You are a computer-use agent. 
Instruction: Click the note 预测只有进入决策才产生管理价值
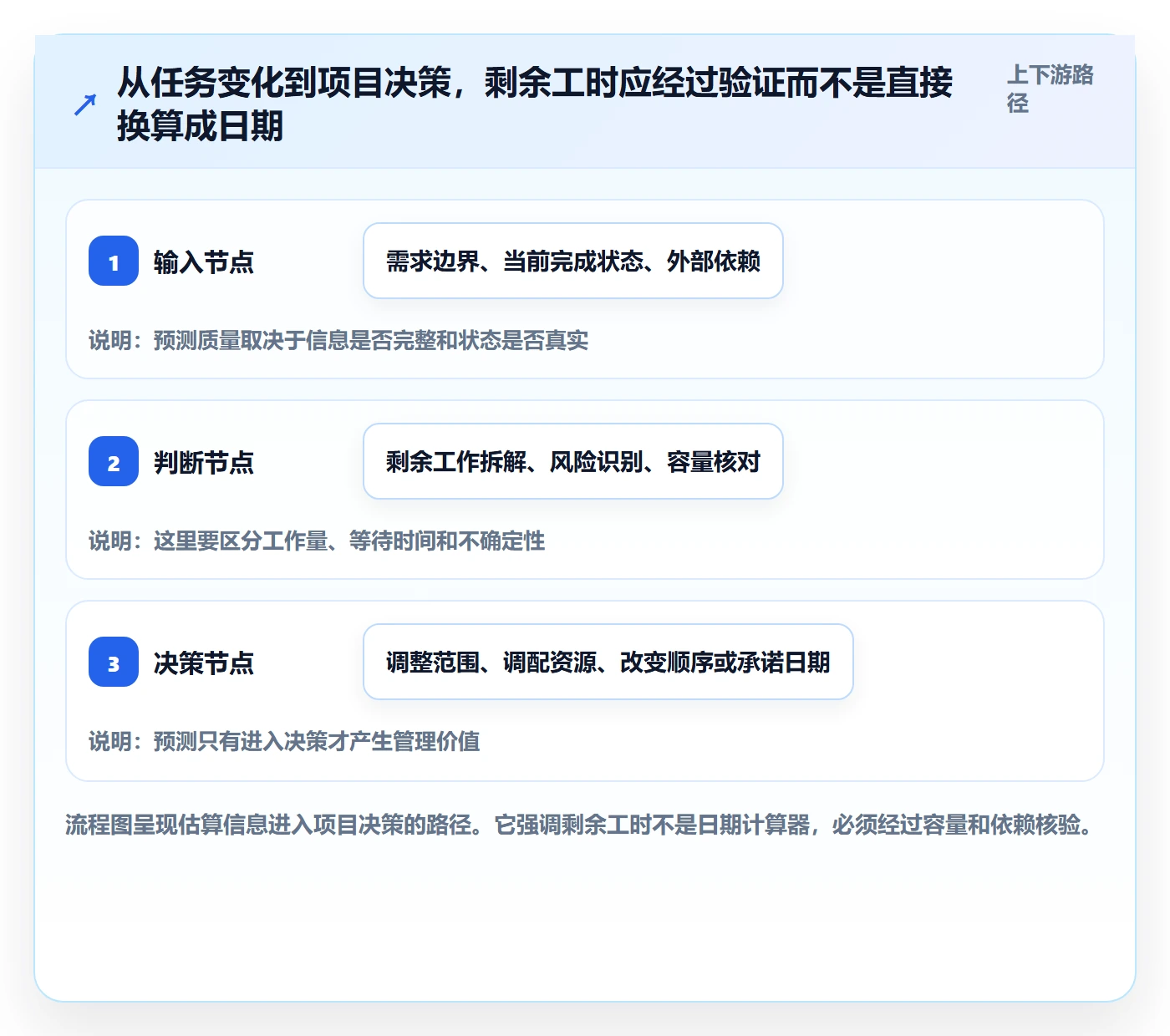coord(284,741)
